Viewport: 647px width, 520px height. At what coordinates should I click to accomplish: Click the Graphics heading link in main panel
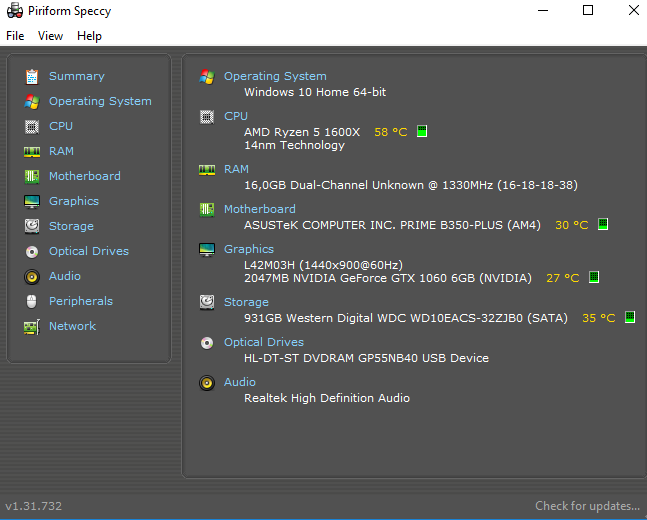coord(249,249)
